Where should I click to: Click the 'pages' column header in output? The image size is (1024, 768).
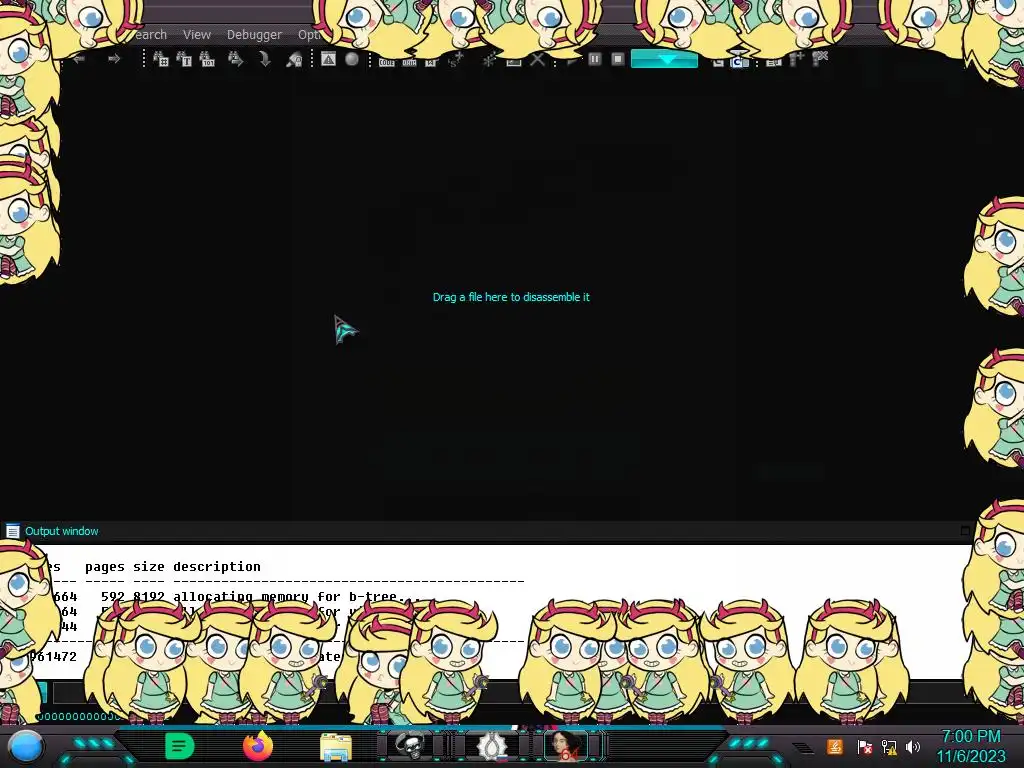104,567
